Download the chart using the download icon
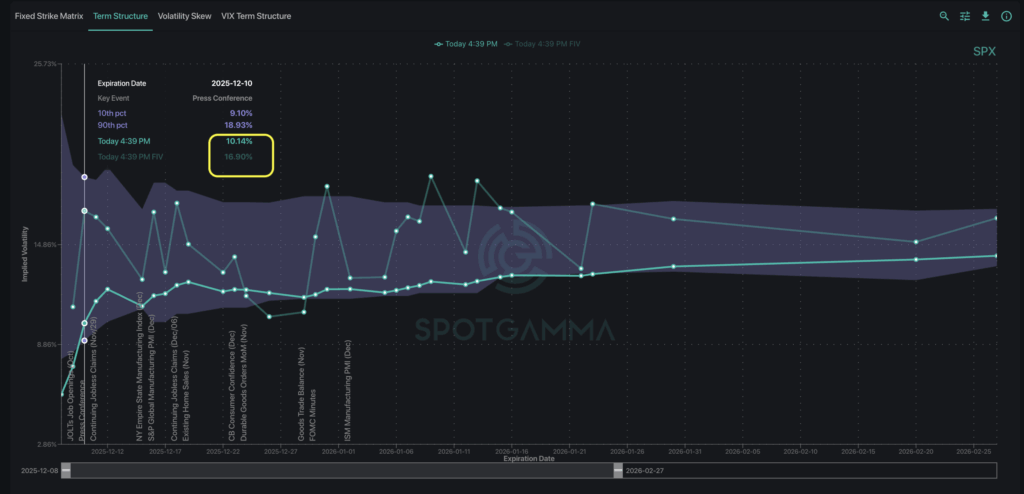1024x494 pixels. (x=986, y=16)
